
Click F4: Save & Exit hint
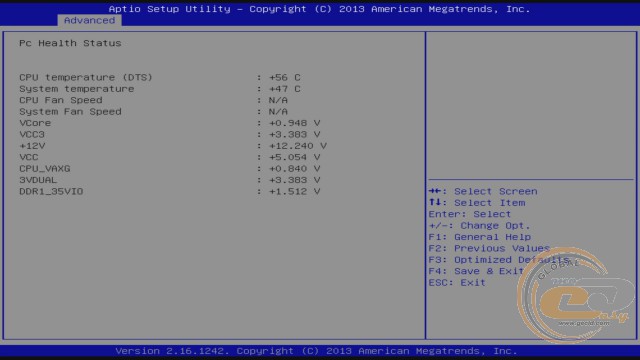(476, 271)
